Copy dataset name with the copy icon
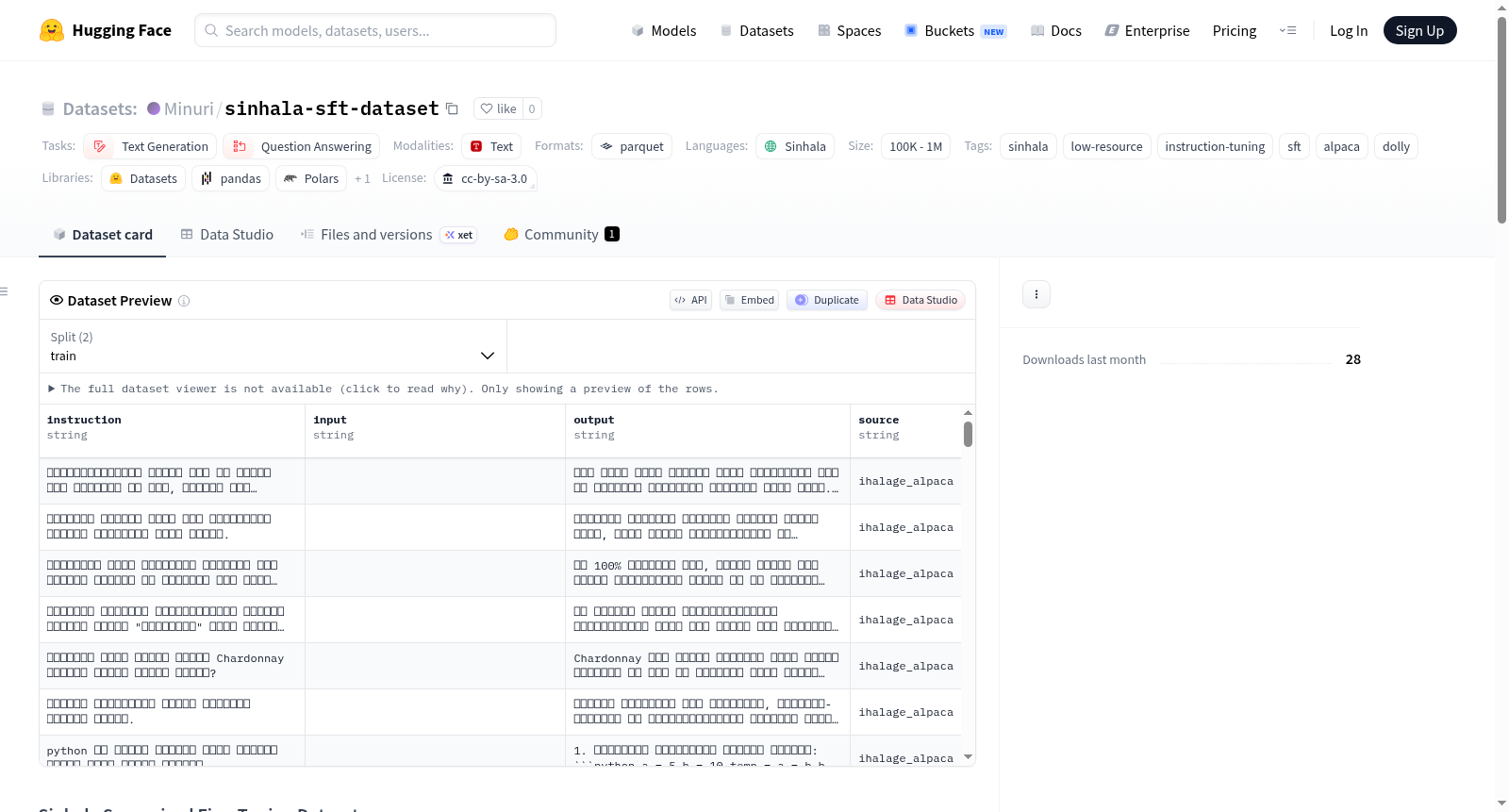This screenshot has height=812, width=1509. coord(452,108)
